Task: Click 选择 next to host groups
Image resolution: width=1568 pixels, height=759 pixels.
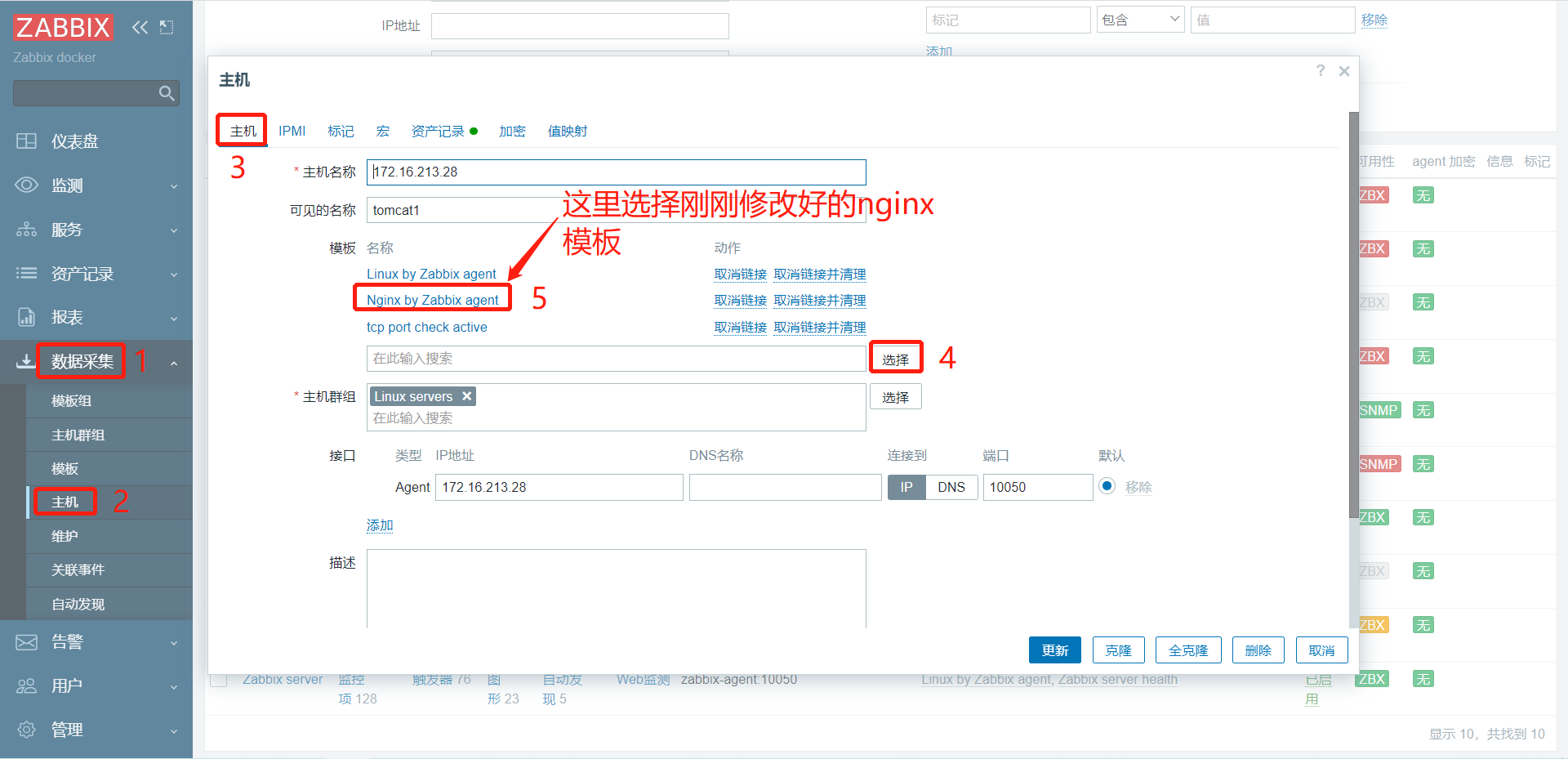Action: click(x=896, y=397)
